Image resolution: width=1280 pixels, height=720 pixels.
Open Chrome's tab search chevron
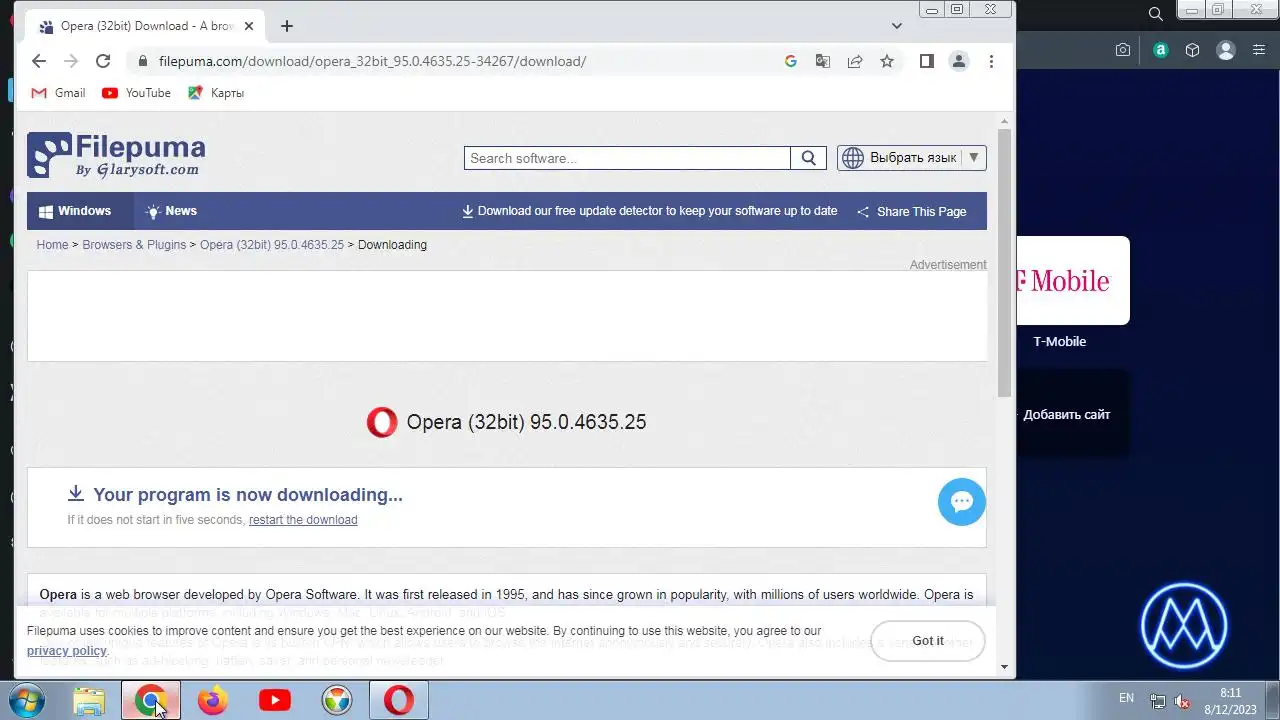(x=897, y=26)
